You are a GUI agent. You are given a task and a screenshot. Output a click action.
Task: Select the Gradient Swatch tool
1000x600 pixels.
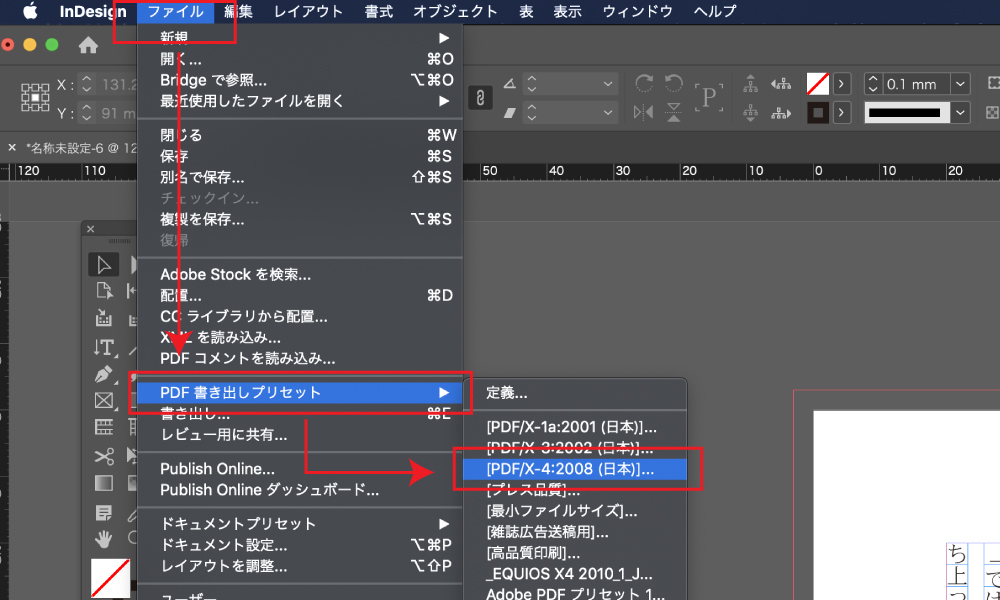(x=104, y=484)
